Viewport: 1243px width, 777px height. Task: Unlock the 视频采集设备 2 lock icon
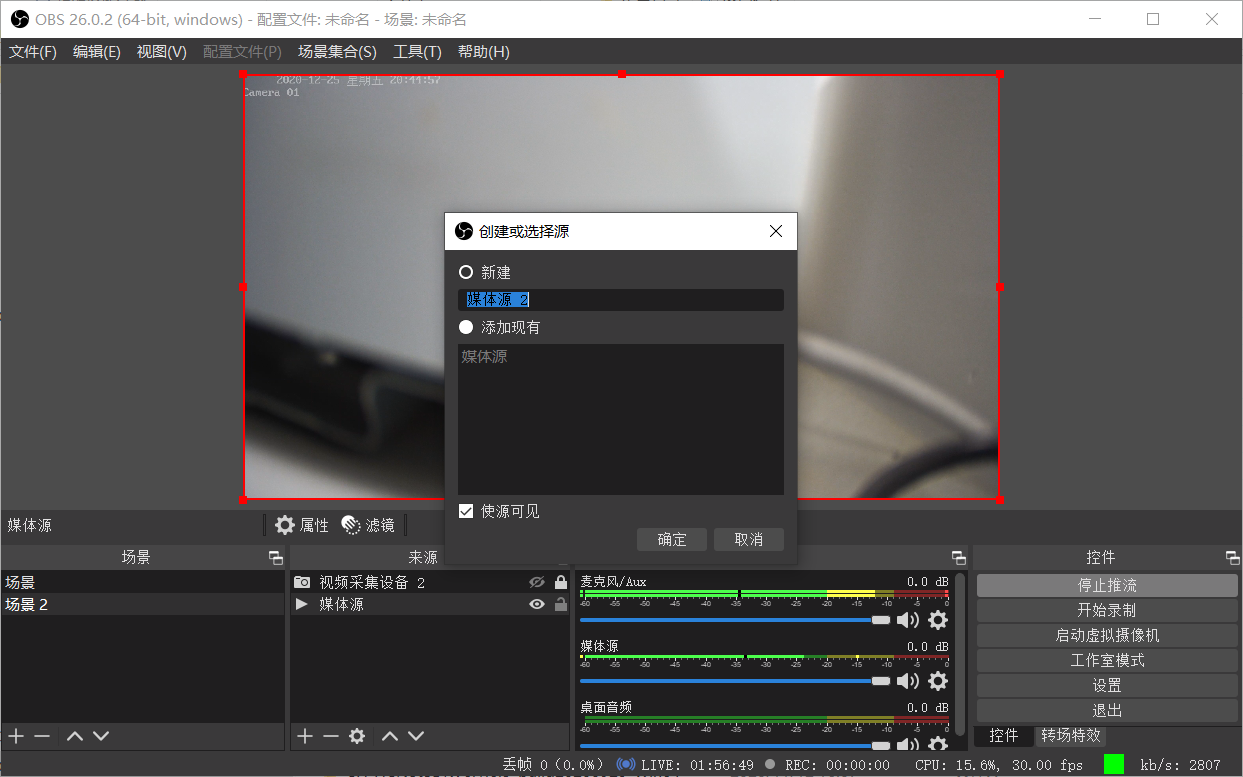[561, 582]
